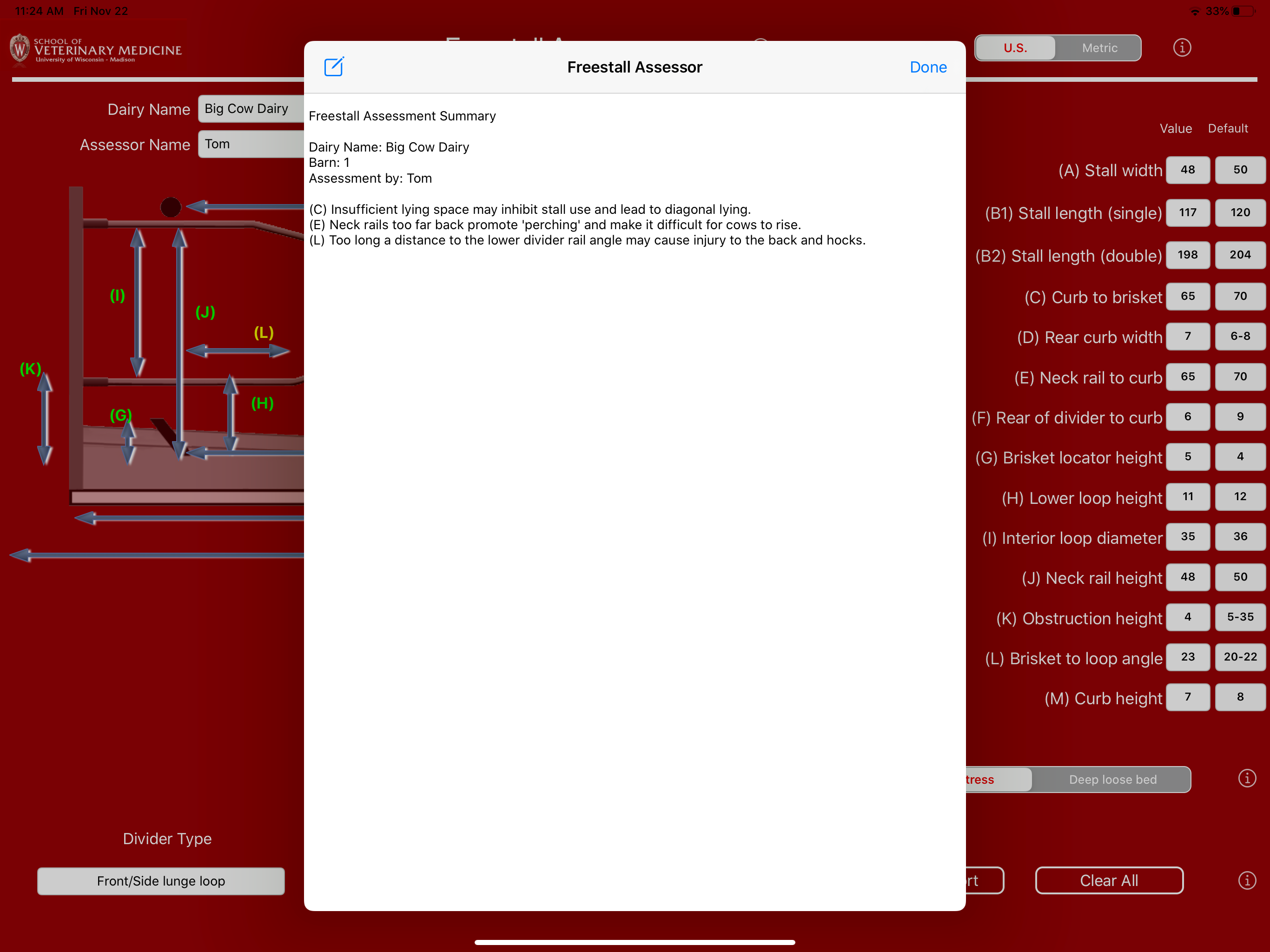Edit Stall length single value 117
1270x952 pixels.
pos(1187,212)
